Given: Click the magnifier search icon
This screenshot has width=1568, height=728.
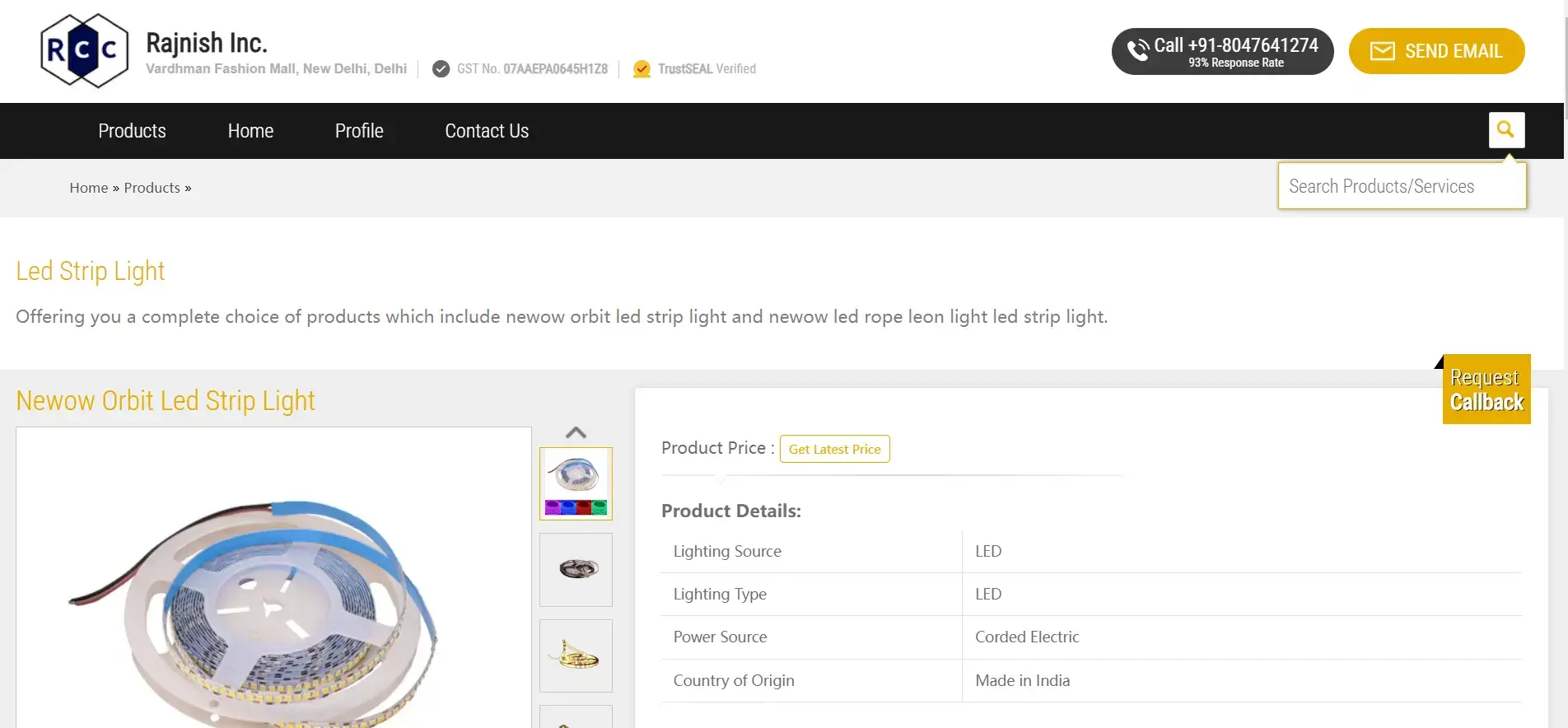Looking at the screenshot, I should tap(1506, 129).
